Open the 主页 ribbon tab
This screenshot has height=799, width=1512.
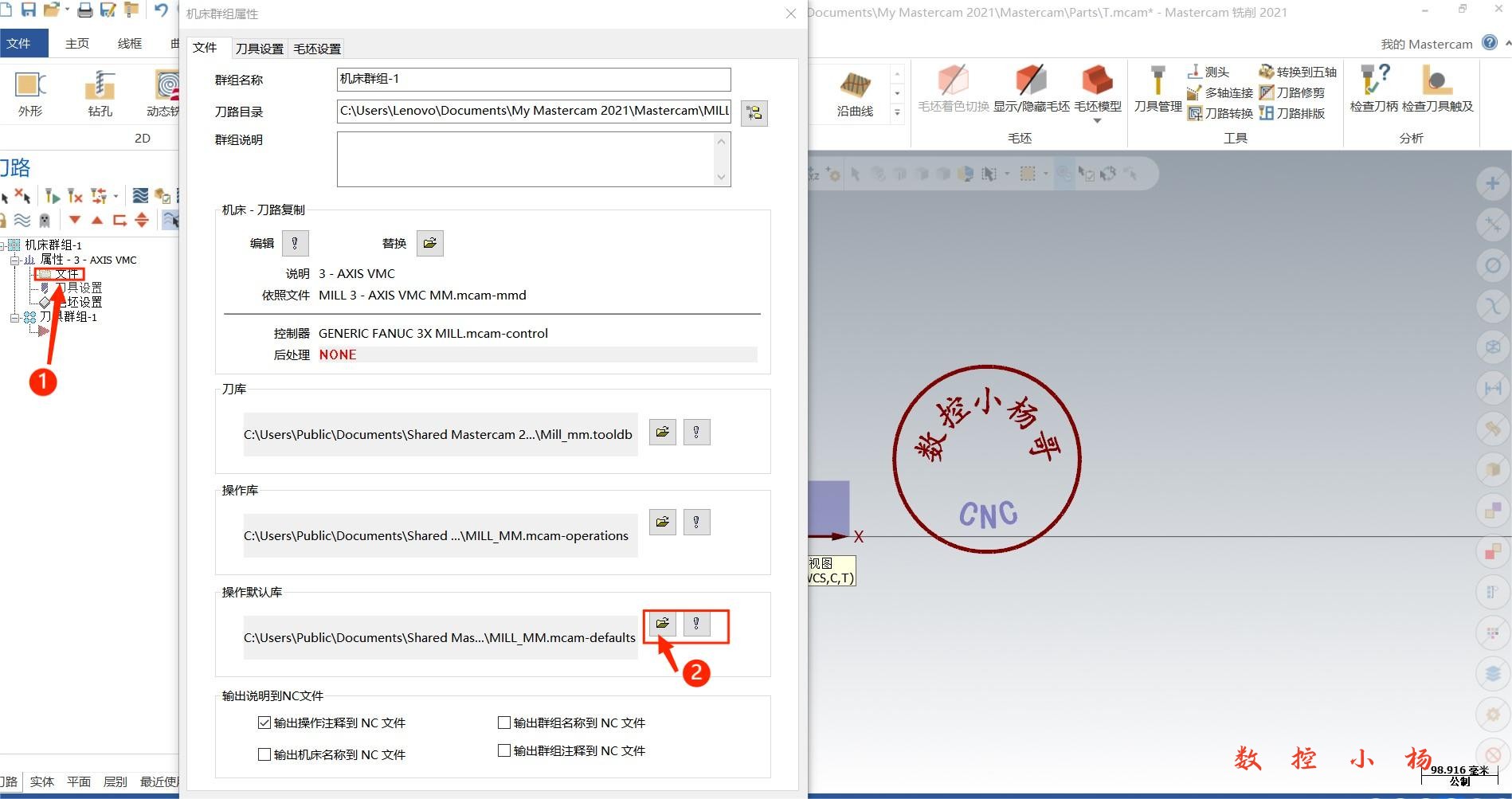(x=77, y=43)
